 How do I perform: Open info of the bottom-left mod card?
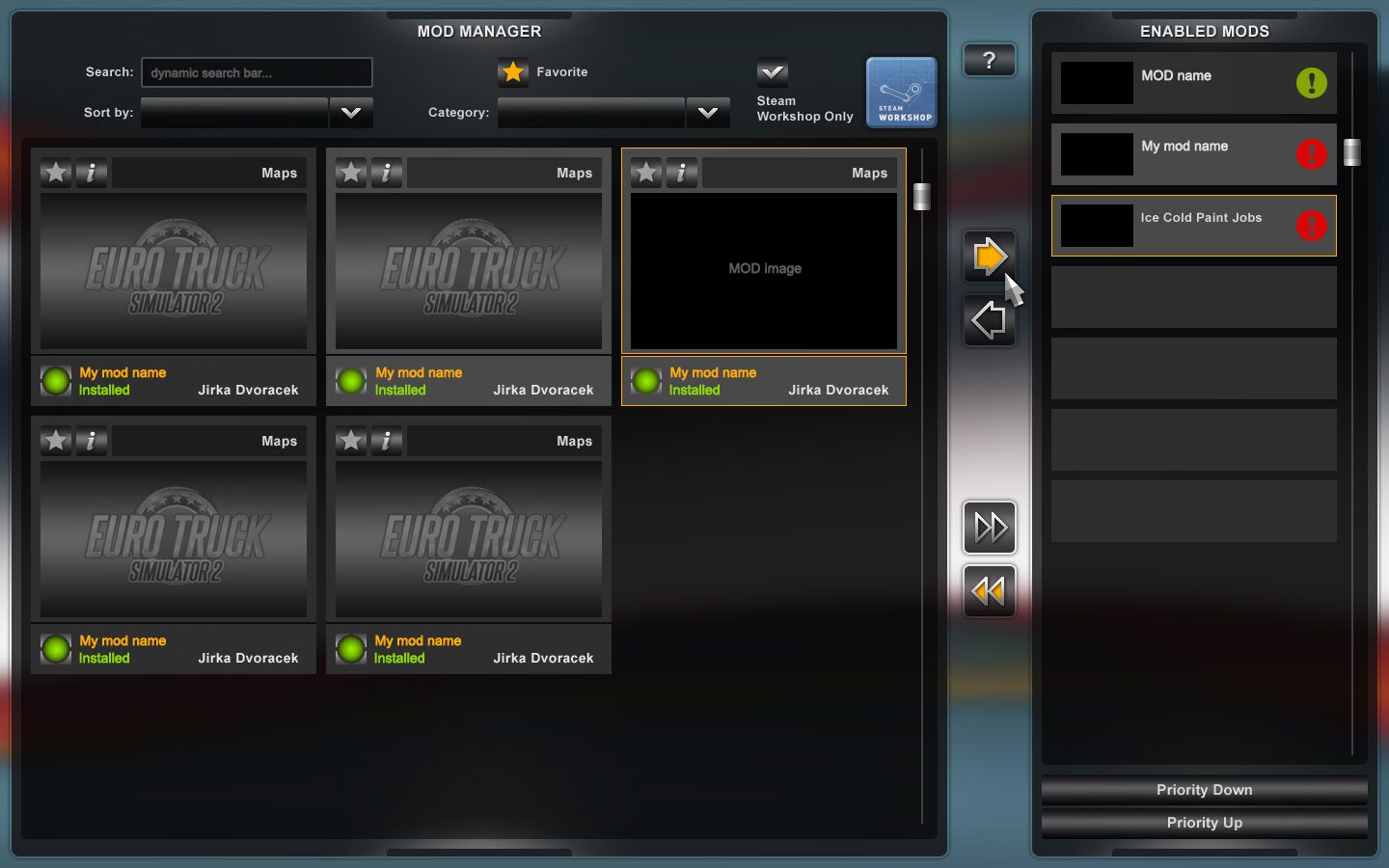[x=92, y=441]
